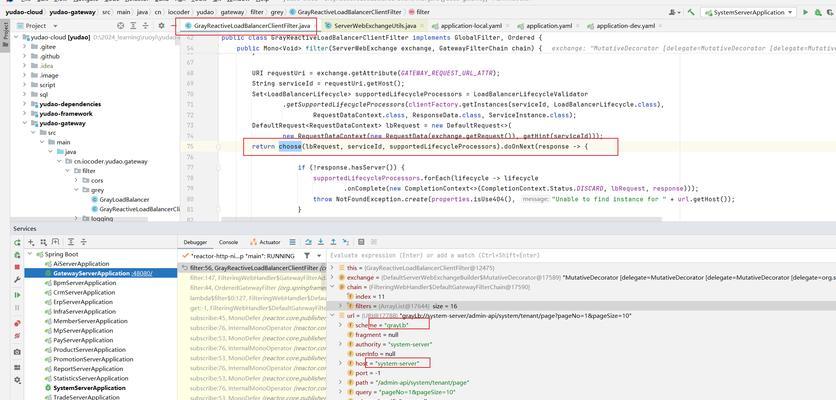Open Project panel gear settings

161,26
